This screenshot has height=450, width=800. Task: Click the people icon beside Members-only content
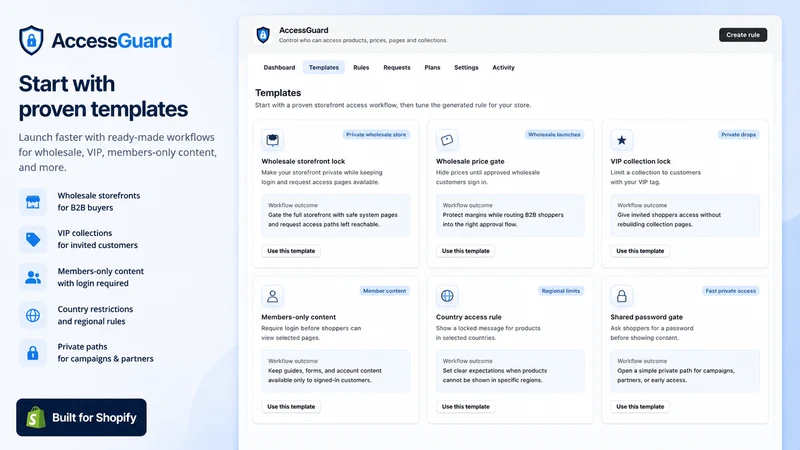click(x=33, y=277)
